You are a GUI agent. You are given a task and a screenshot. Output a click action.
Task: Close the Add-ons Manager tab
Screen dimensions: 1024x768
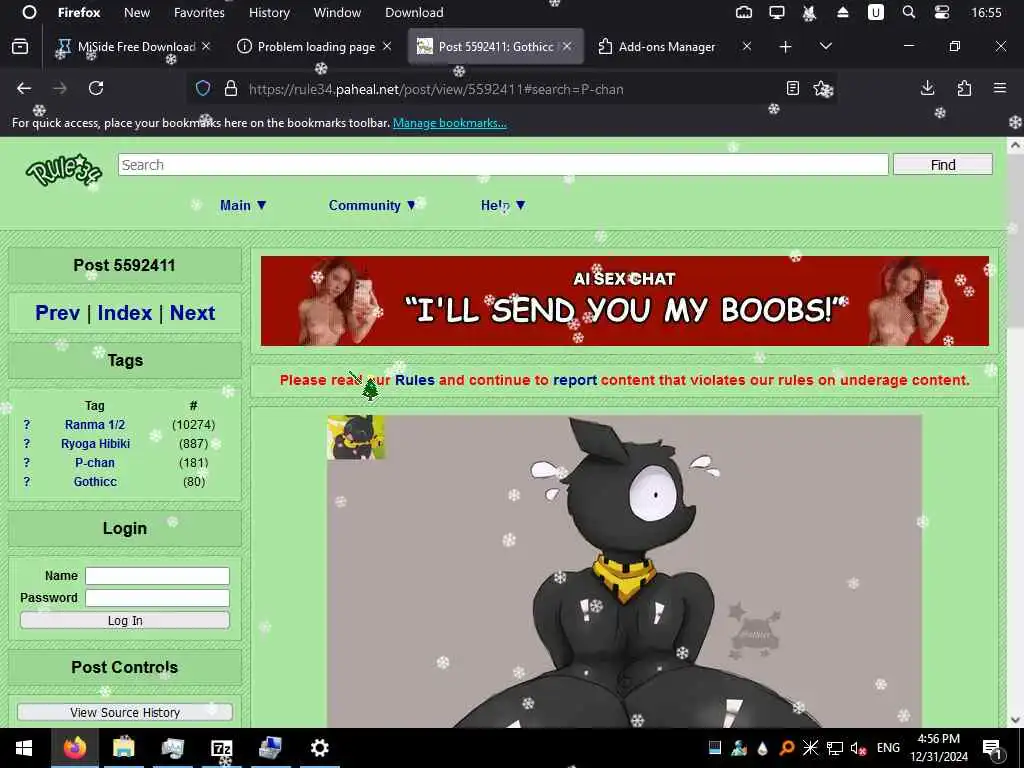[747, 46]
